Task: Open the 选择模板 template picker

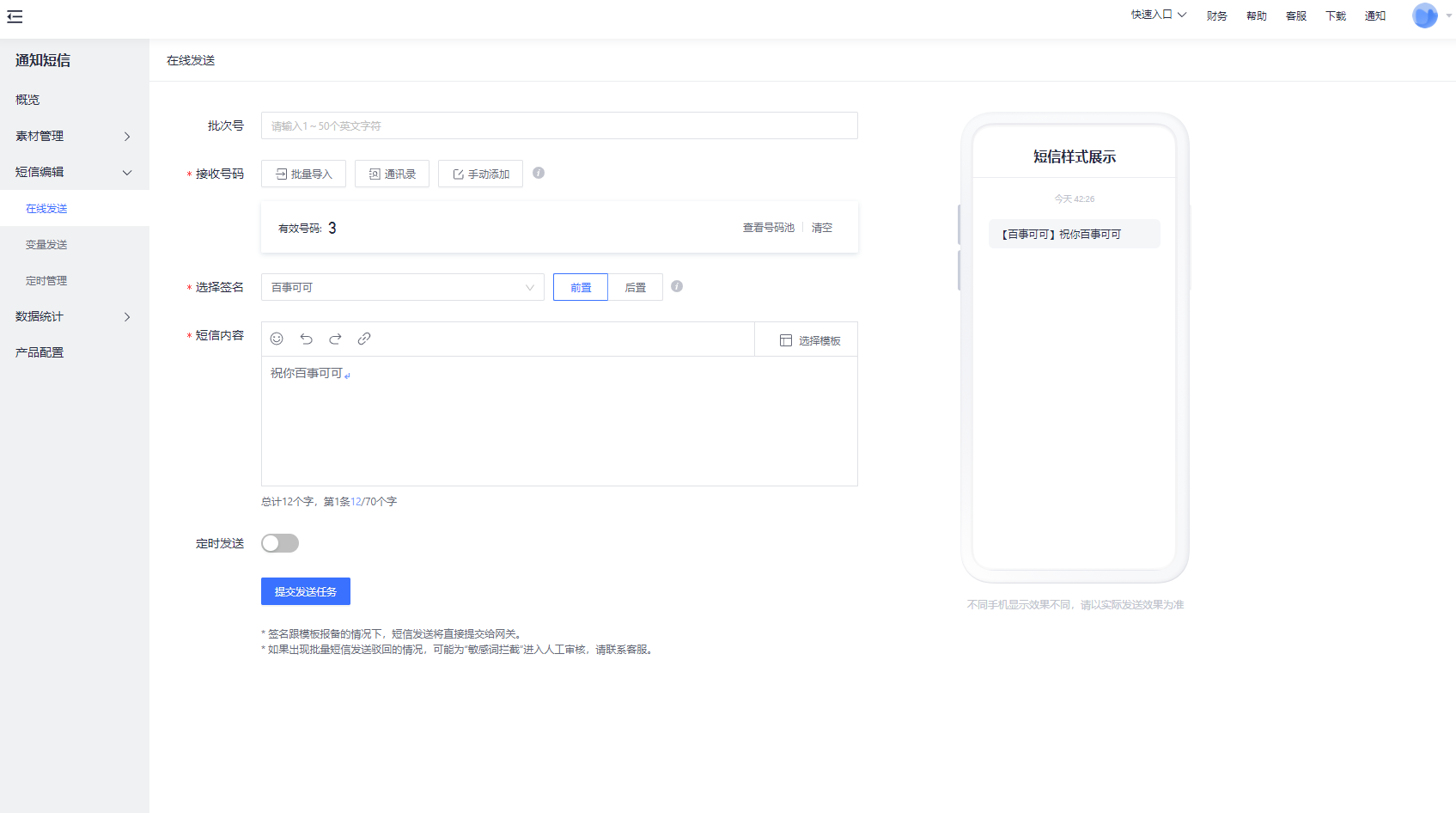Action: tap(810, 340)
